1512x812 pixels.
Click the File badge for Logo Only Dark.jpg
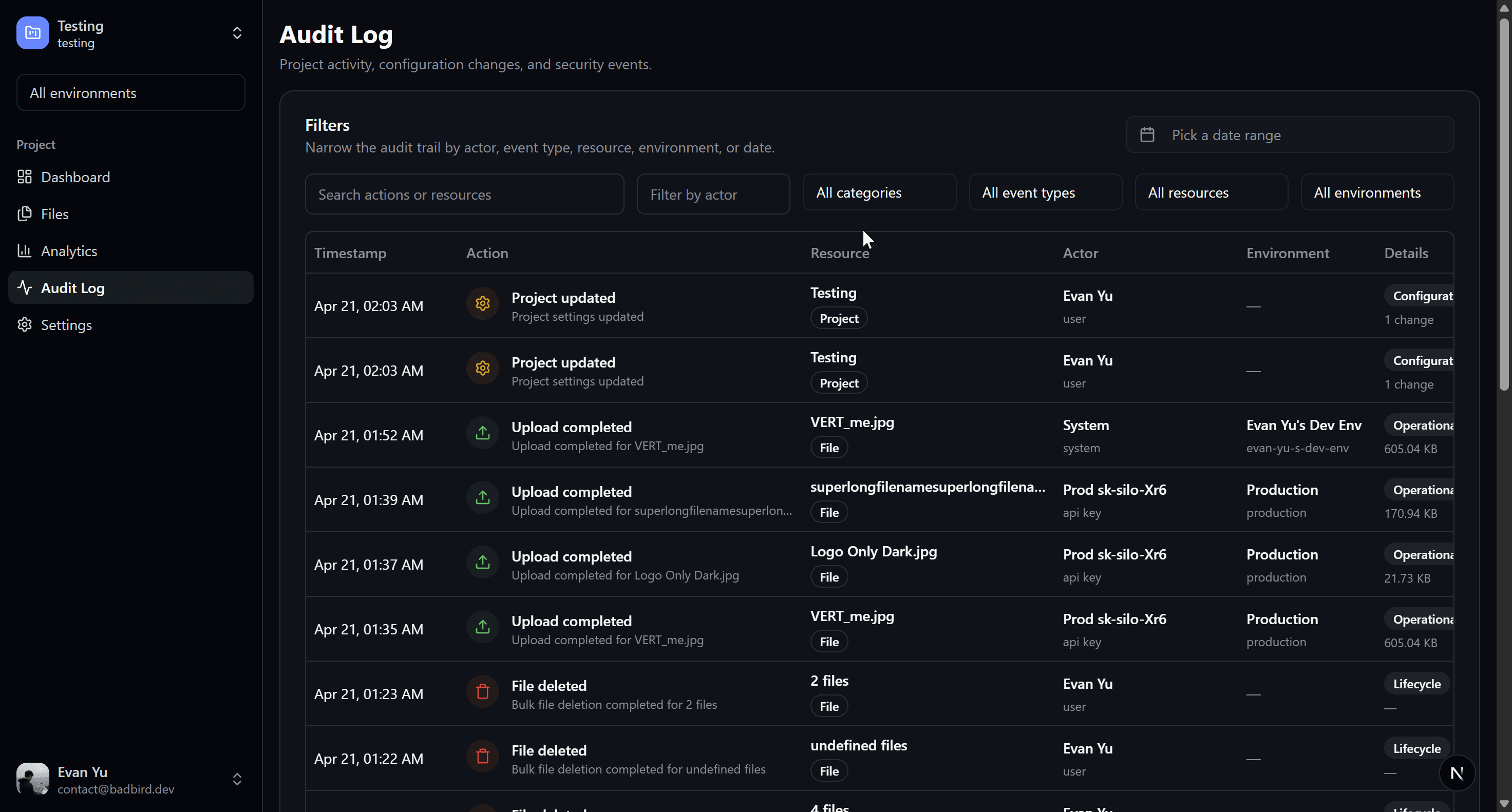tap(829, 577)
